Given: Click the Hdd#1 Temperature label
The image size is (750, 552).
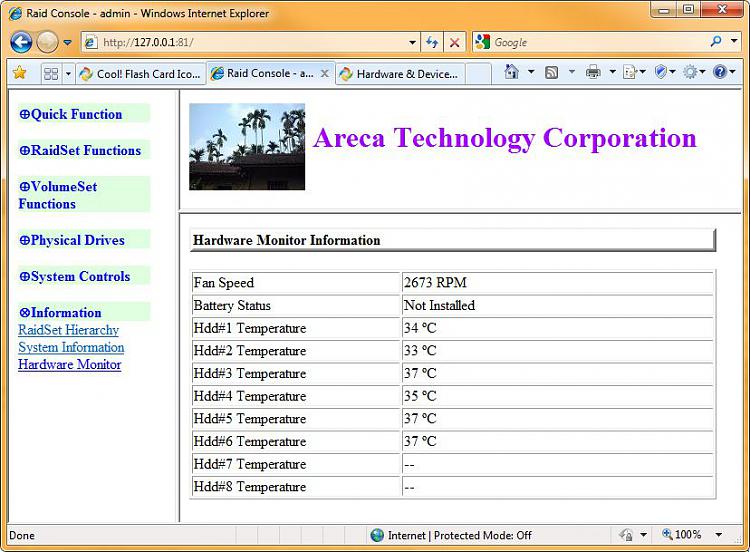Looking at the screenshot, I should tap(250, 328).
